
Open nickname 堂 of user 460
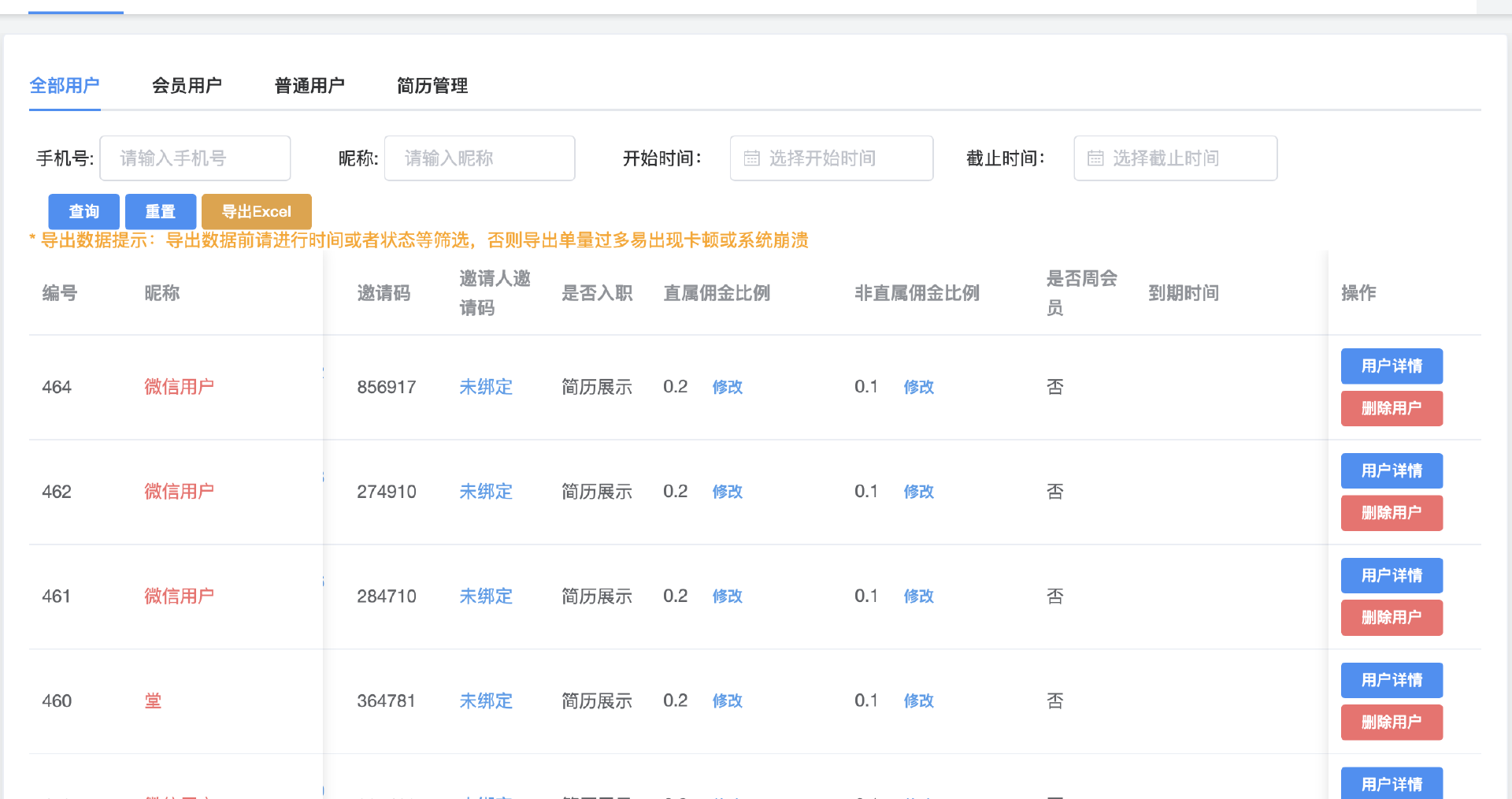(x=153, y=701)
